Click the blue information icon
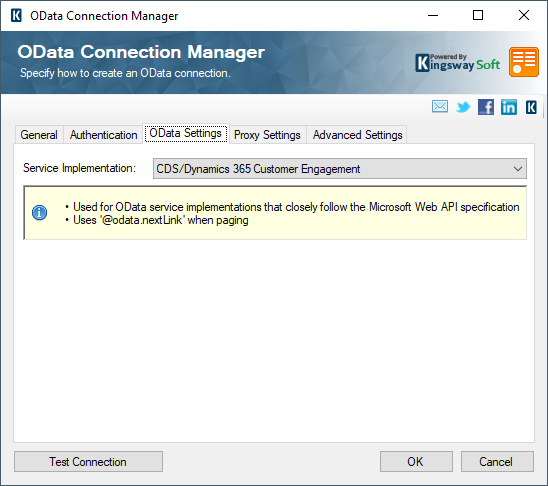Image resolution: width=548 pixels, height=486 pixels. point(39,212)
